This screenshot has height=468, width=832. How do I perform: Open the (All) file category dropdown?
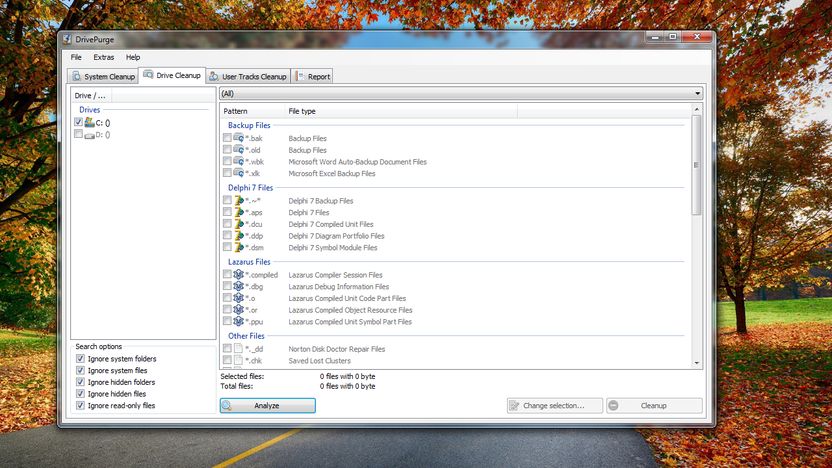tap(461, 93)
